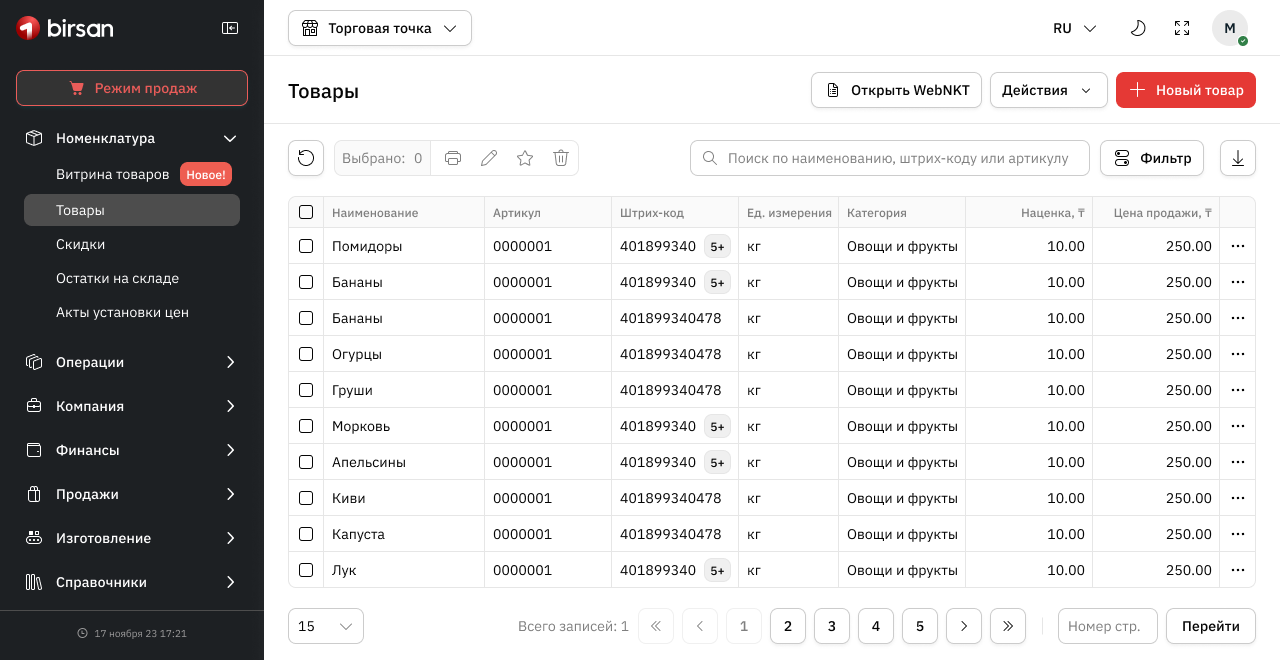This screenshot has width=1280, height=660.
Task: Open the Торговая точка dropdown
Action: (380, 28)
